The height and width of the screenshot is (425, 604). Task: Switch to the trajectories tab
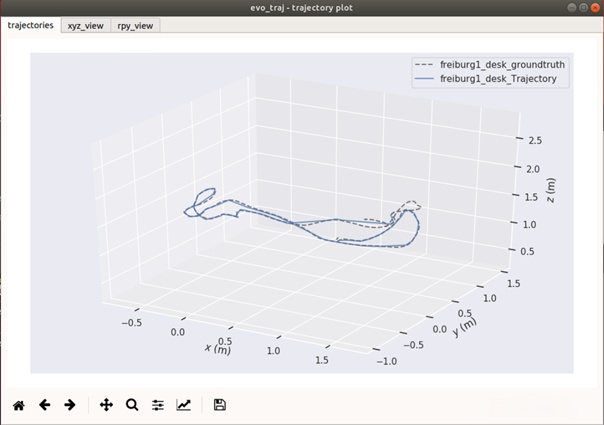point(30,25)
